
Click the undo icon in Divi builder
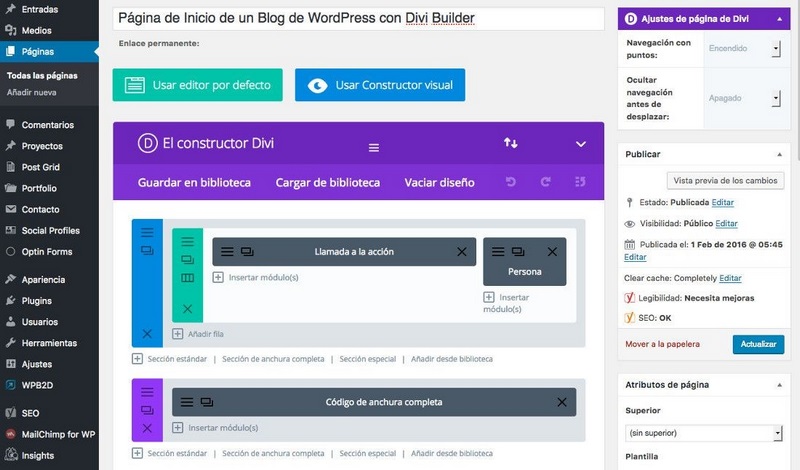(511, 182)
